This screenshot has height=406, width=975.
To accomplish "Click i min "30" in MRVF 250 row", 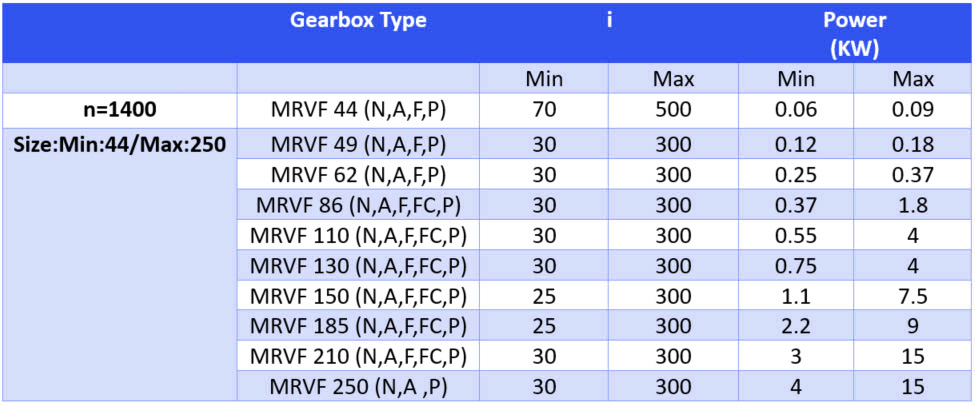I will (544, 387).
